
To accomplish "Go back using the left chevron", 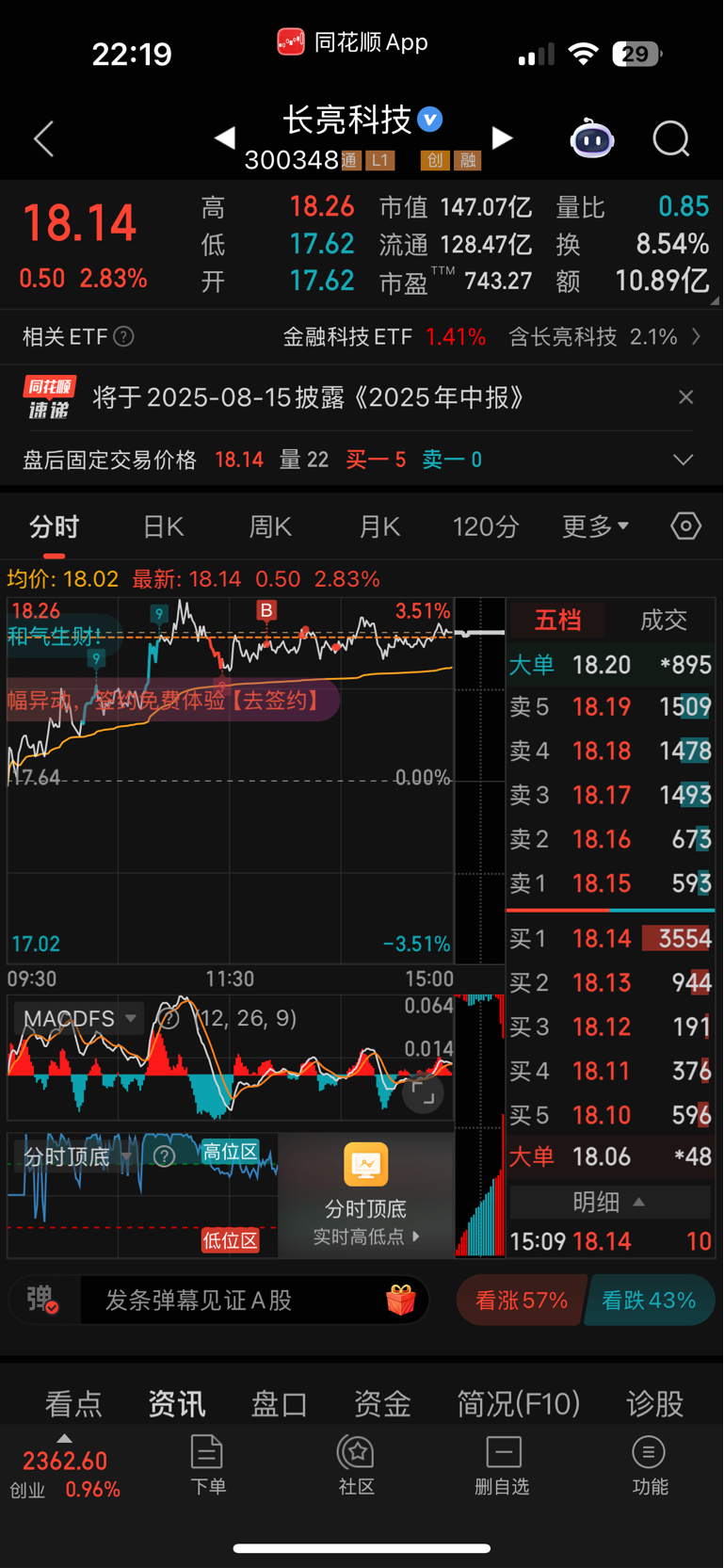I will click(x=43, y=138).
